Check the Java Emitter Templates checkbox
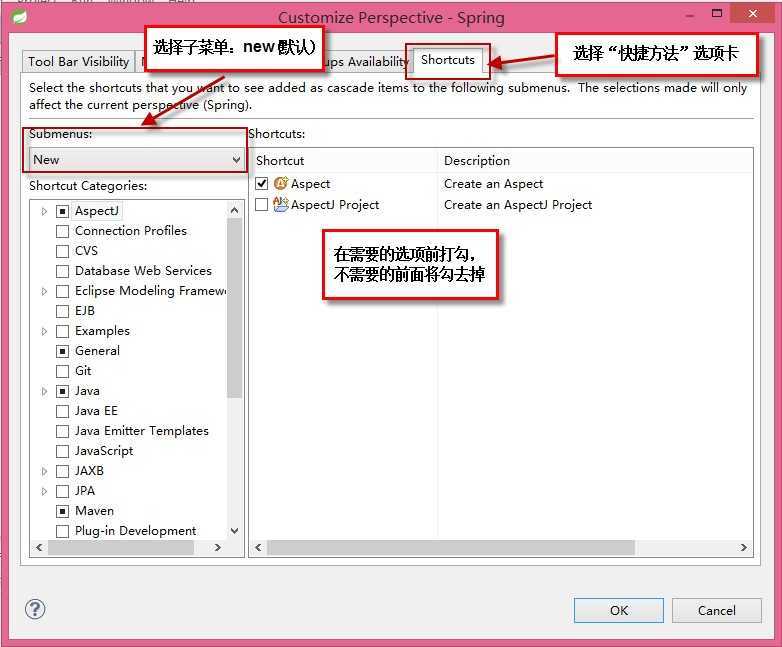 tap(62, 431)
